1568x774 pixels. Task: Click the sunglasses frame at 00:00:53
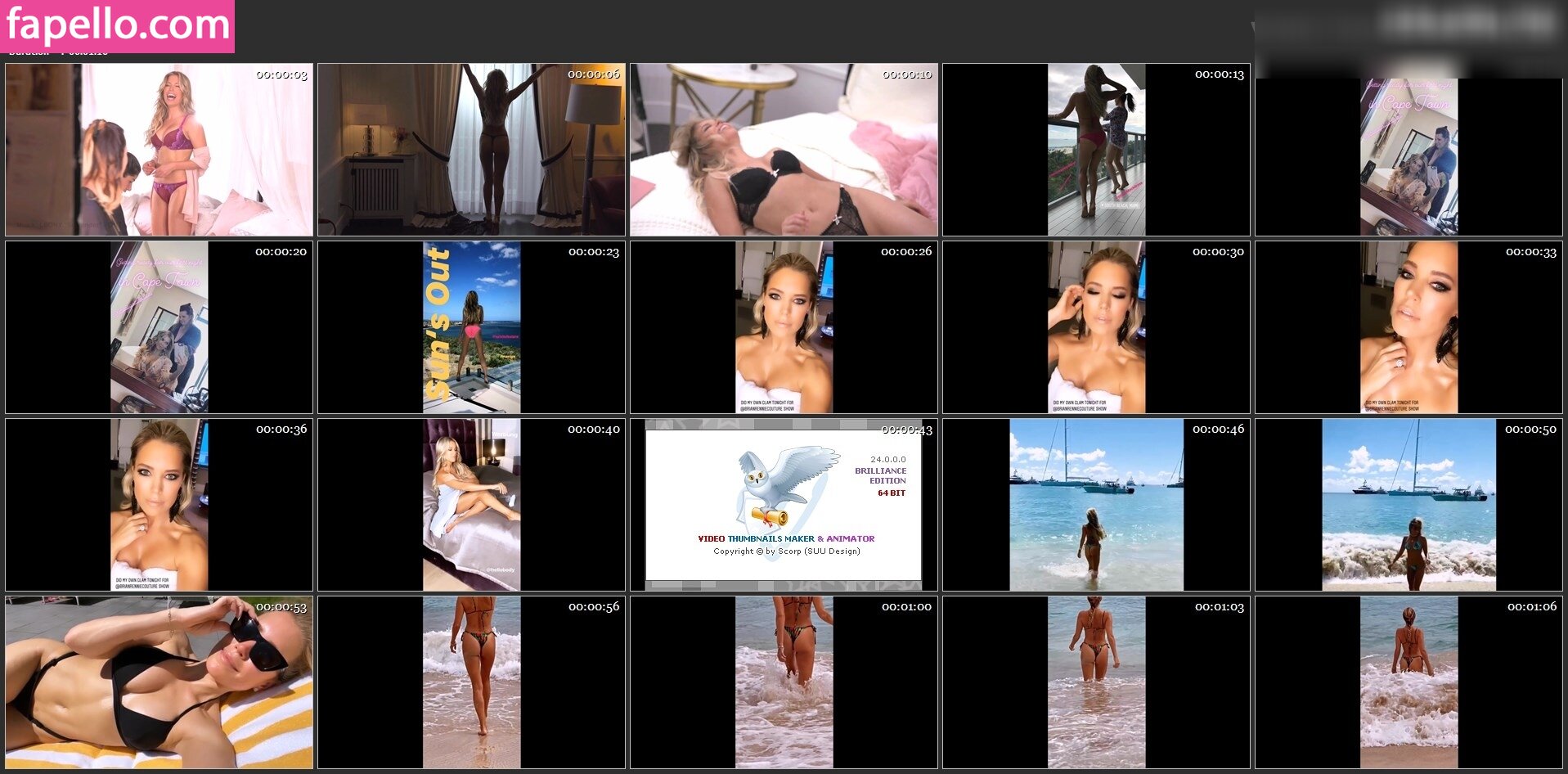[159, 682]
